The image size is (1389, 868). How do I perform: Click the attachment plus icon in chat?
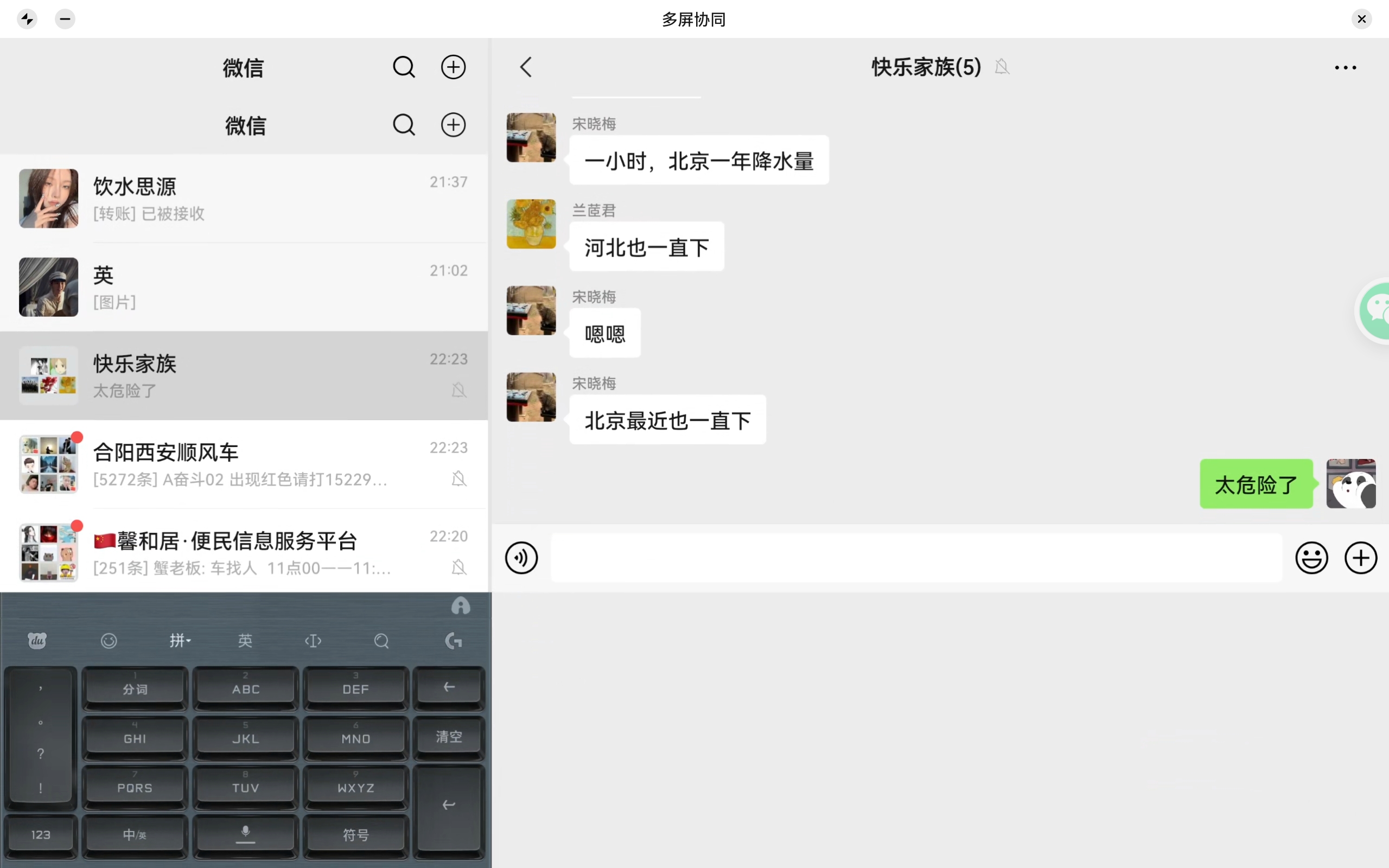[x=1360, y=557]
